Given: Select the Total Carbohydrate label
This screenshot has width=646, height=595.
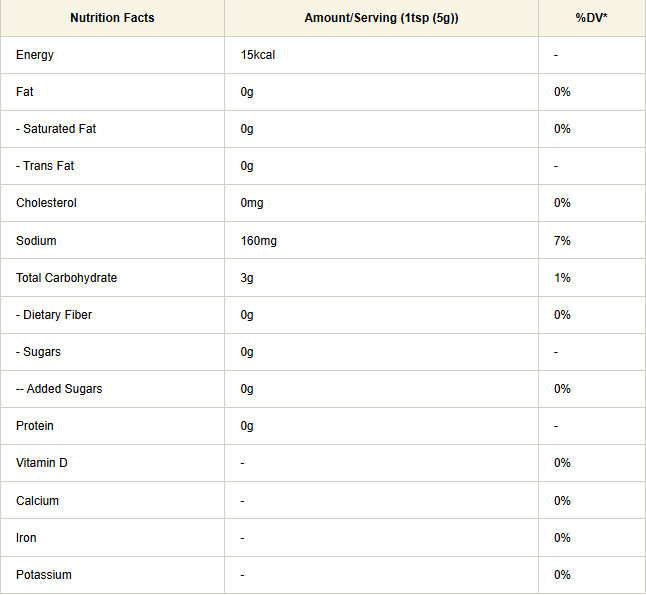Looking at the screenshot, I should coord(66,278).
